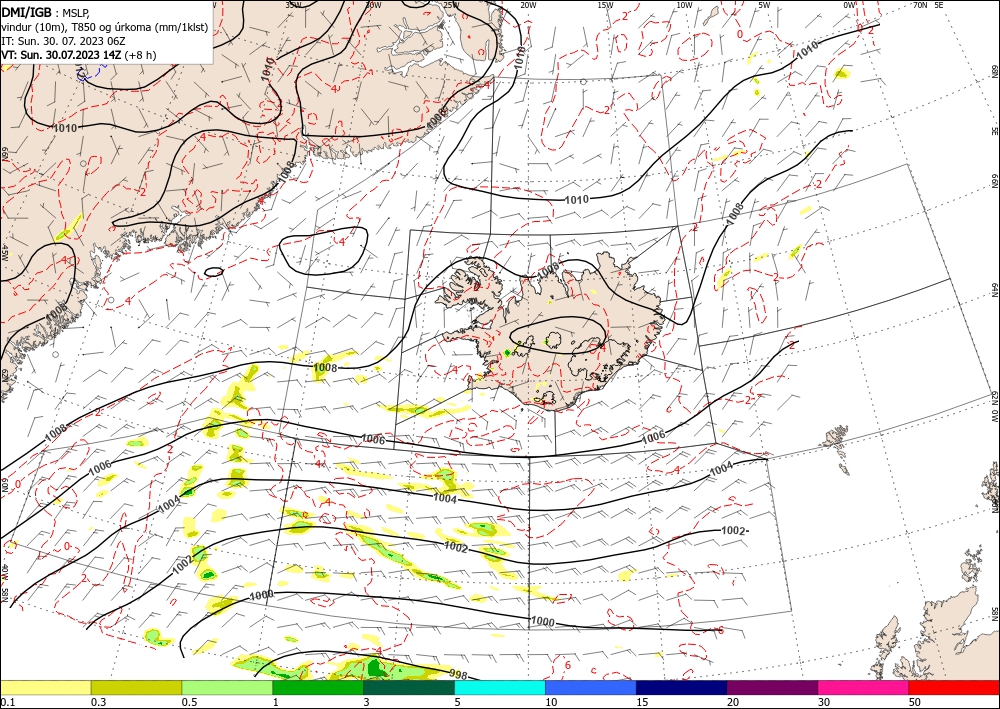The image size is (1000, 709).
Task: Click the 10W longitude label
Action: [x=684, y=5]
